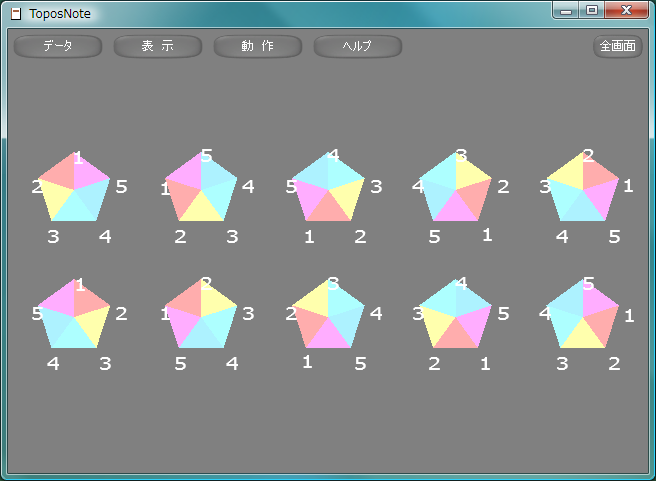Select pentagon with 2 on top, 3 right

coord(201,314)
